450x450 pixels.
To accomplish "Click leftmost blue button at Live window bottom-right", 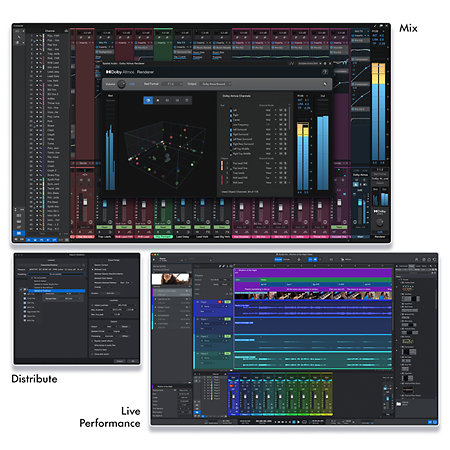I will (x=430, y=422).
